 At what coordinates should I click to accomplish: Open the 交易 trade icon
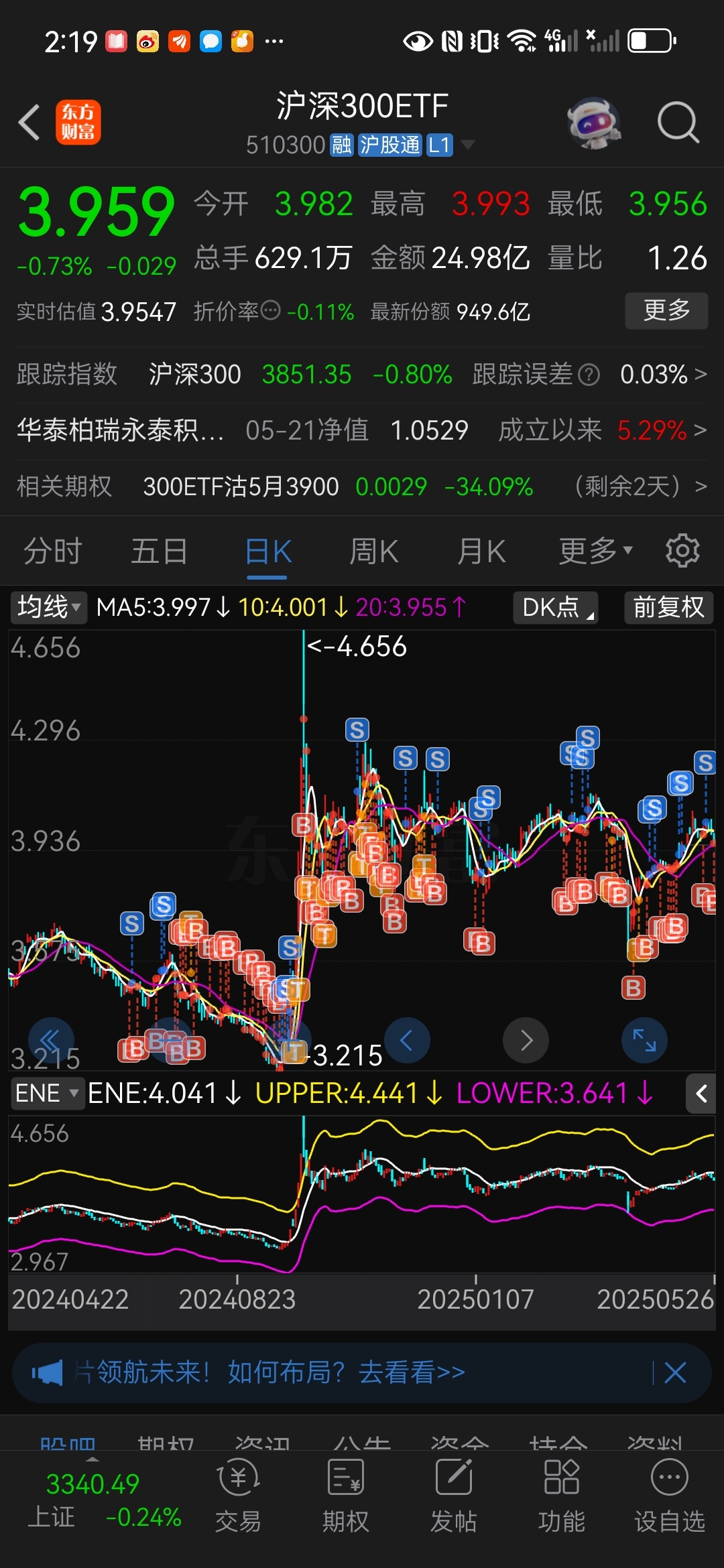(238, 1496)
